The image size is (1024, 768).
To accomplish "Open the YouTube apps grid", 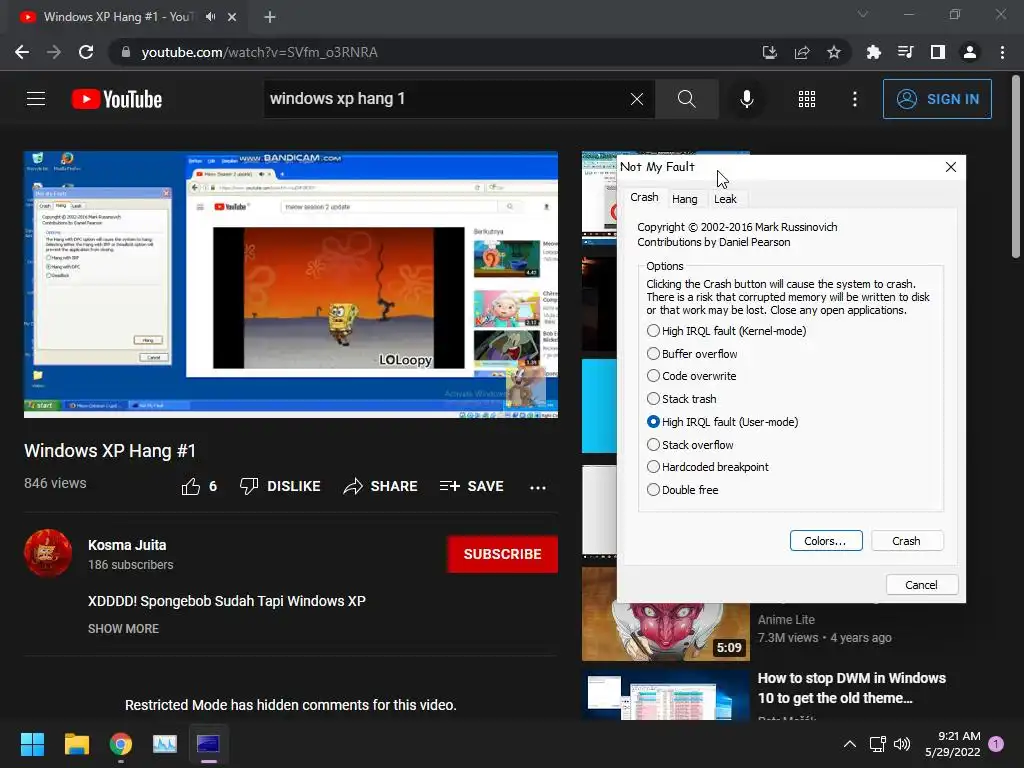I will (807, 99).
